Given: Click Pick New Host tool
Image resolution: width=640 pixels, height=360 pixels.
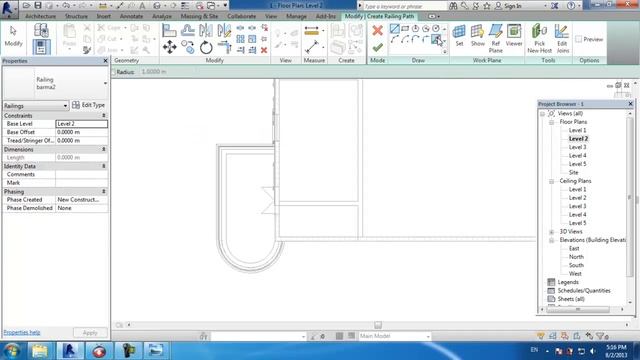Looking at the screenshot, I should (540, 38).
